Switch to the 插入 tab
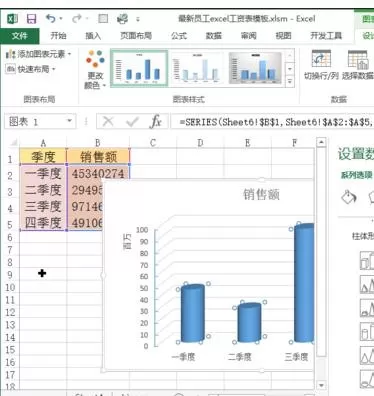Image resolution: width=374 pixels, height=396 pixels. (x=93, y=36)
